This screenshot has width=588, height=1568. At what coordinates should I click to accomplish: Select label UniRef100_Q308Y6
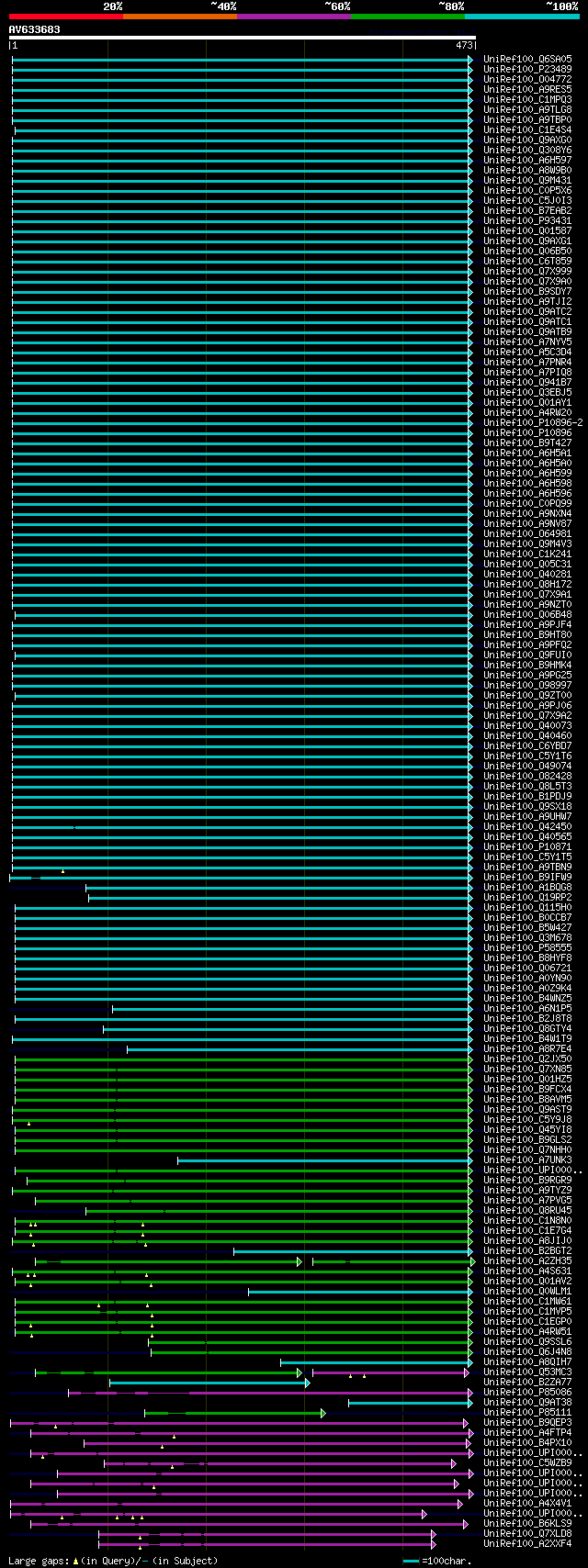[x=527, y=150]
